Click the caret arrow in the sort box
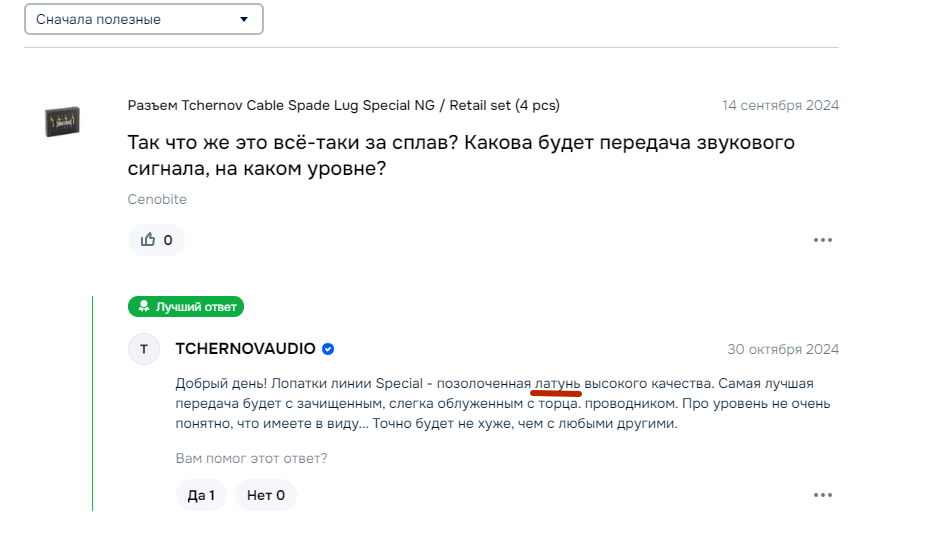 (x=245, y=19)
